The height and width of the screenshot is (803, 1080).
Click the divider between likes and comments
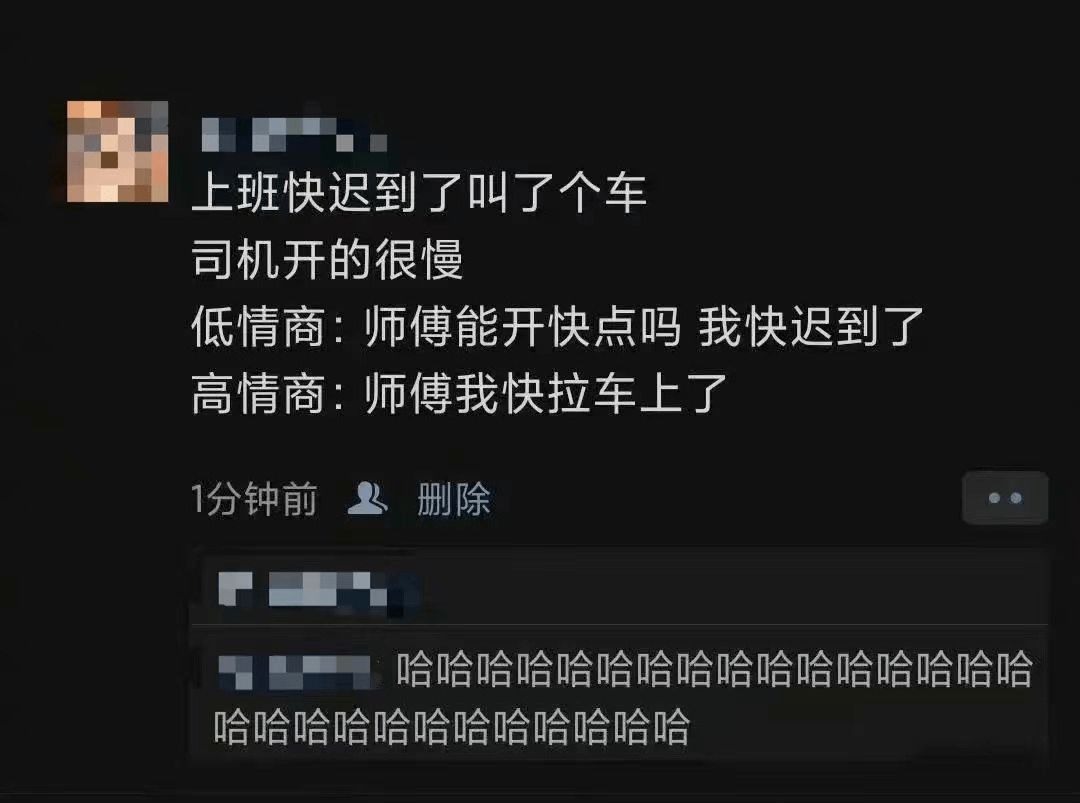[619, 625]
